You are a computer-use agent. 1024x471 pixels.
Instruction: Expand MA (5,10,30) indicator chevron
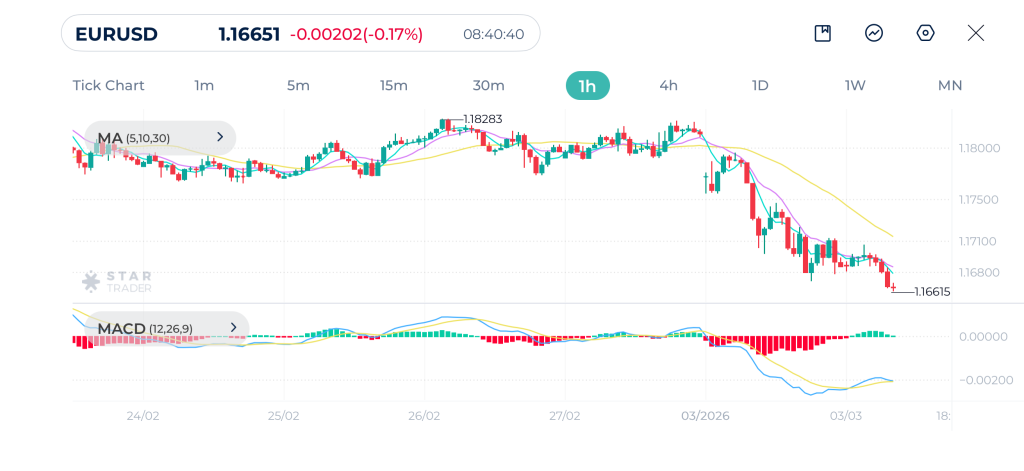tap(220, 137)
